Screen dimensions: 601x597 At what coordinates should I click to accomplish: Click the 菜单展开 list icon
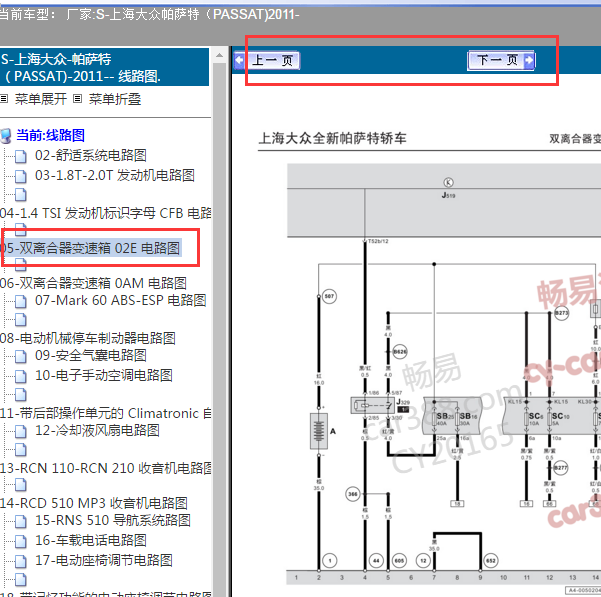point(4,99)
